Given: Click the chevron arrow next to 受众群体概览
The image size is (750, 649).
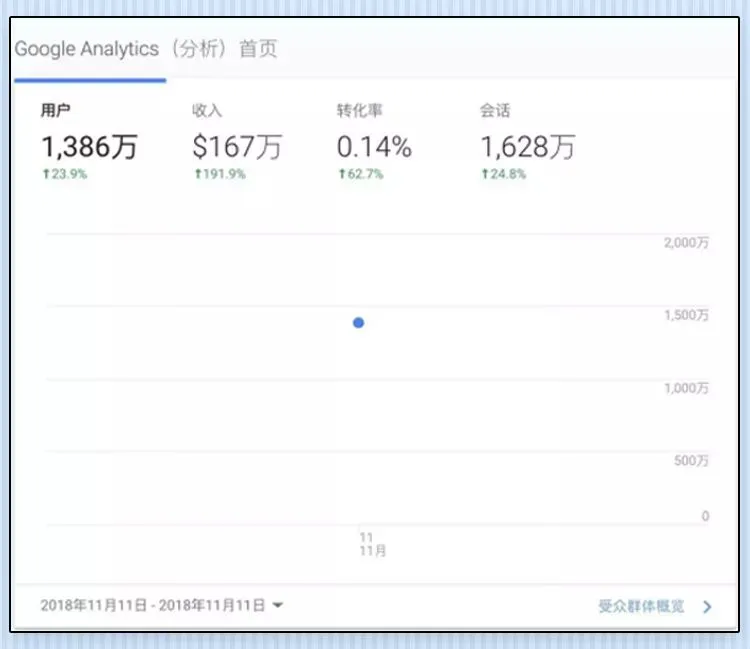Looking at the screenshot, I should click(707, 607).
